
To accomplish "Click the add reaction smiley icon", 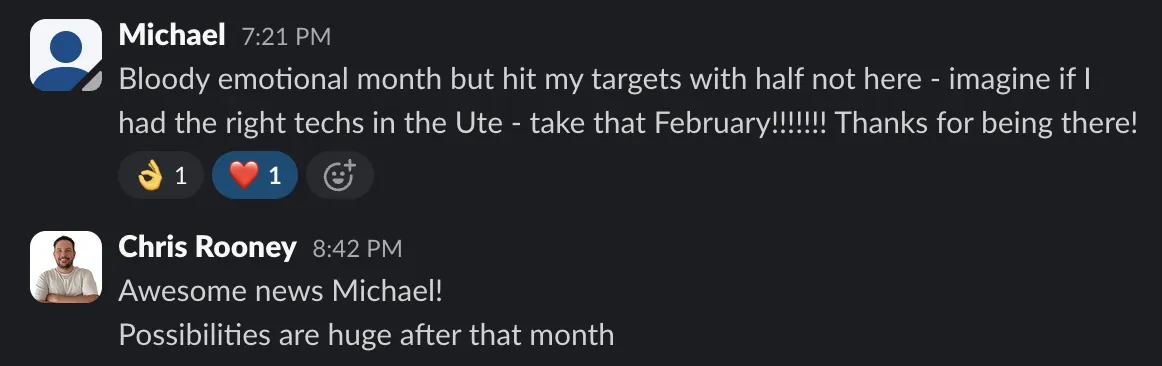I will coord(340,176).
